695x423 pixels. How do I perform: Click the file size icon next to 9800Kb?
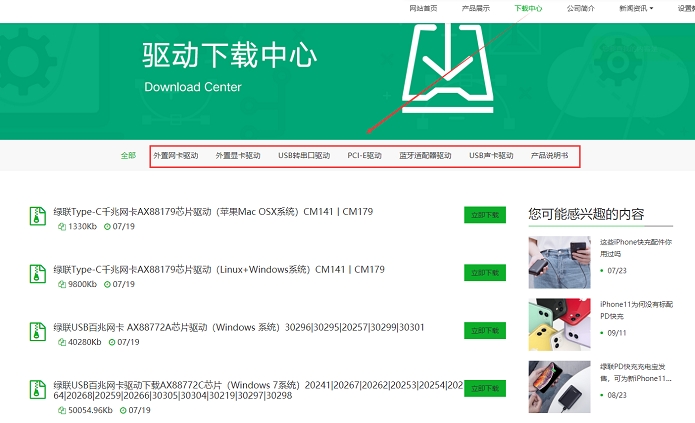[62, 284]
